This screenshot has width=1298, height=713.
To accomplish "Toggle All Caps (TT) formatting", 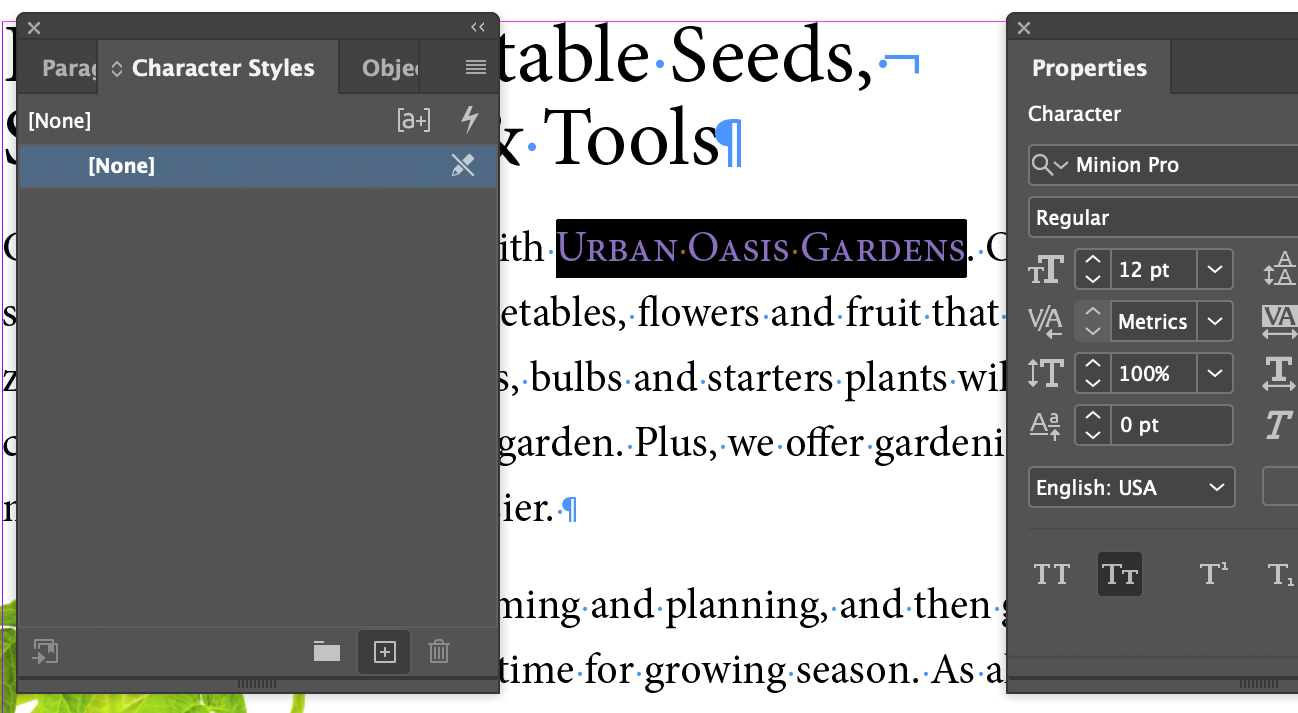I will click(1051, 574).
